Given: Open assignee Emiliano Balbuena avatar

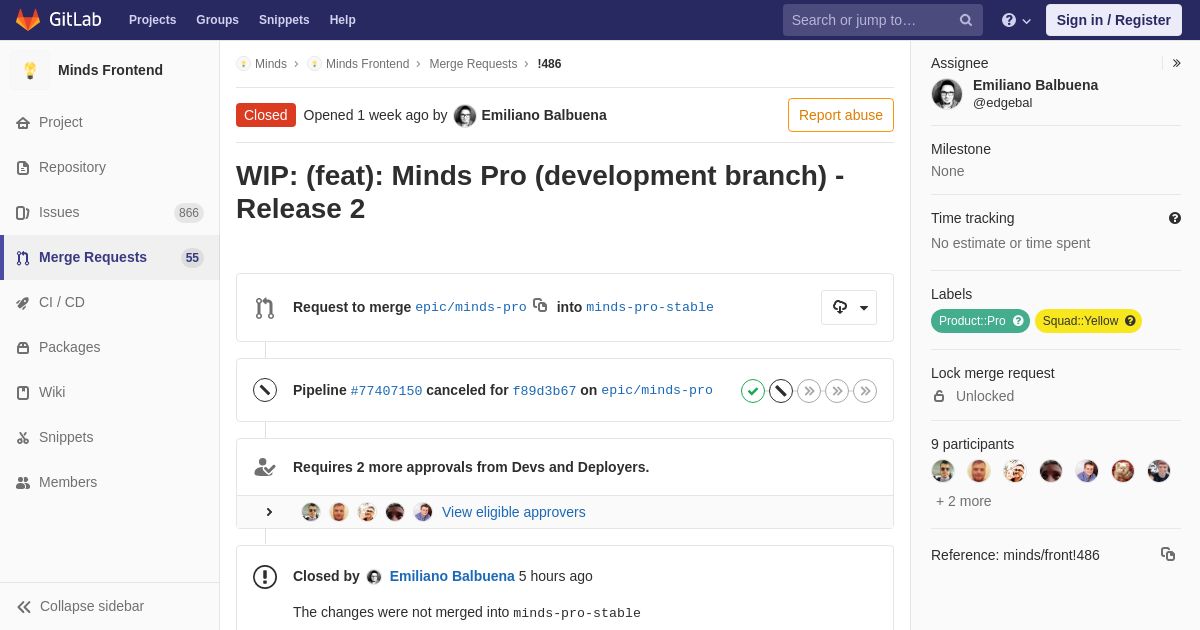Looking at the screenshot, I should 947,94.
